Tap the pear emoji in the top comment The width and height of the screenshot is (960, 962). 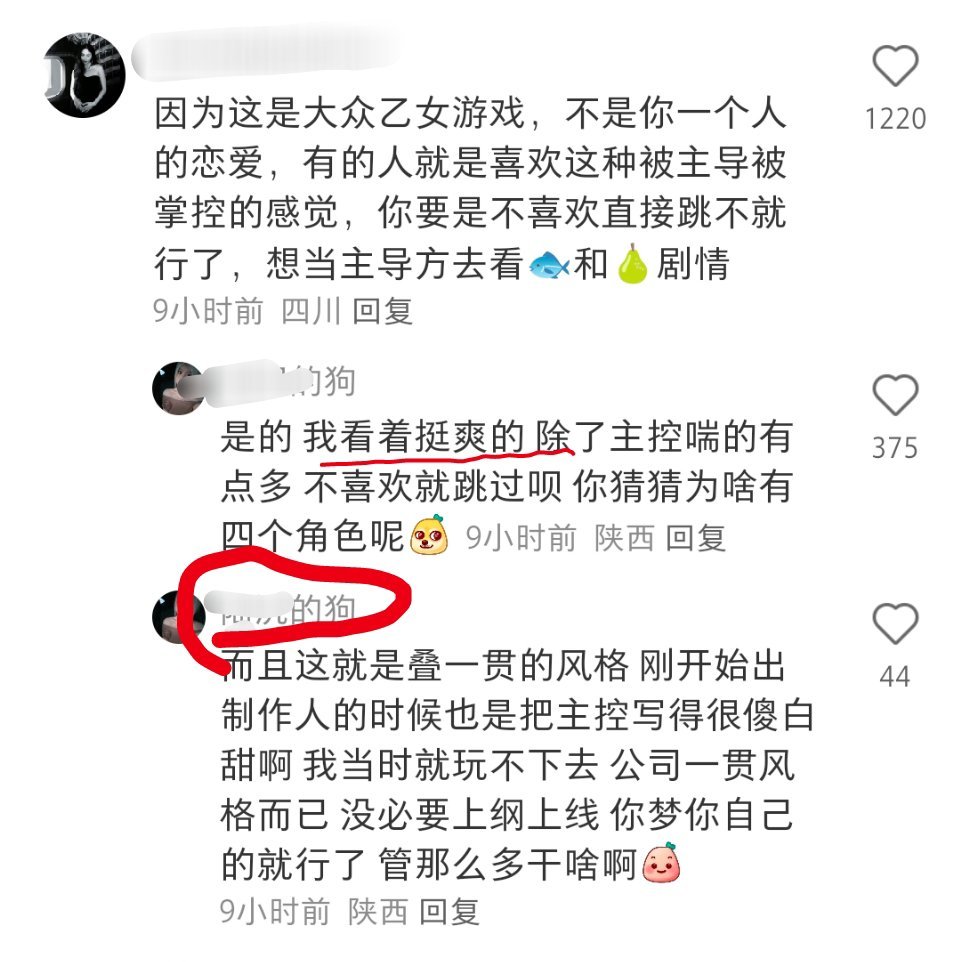pos(632,264)
